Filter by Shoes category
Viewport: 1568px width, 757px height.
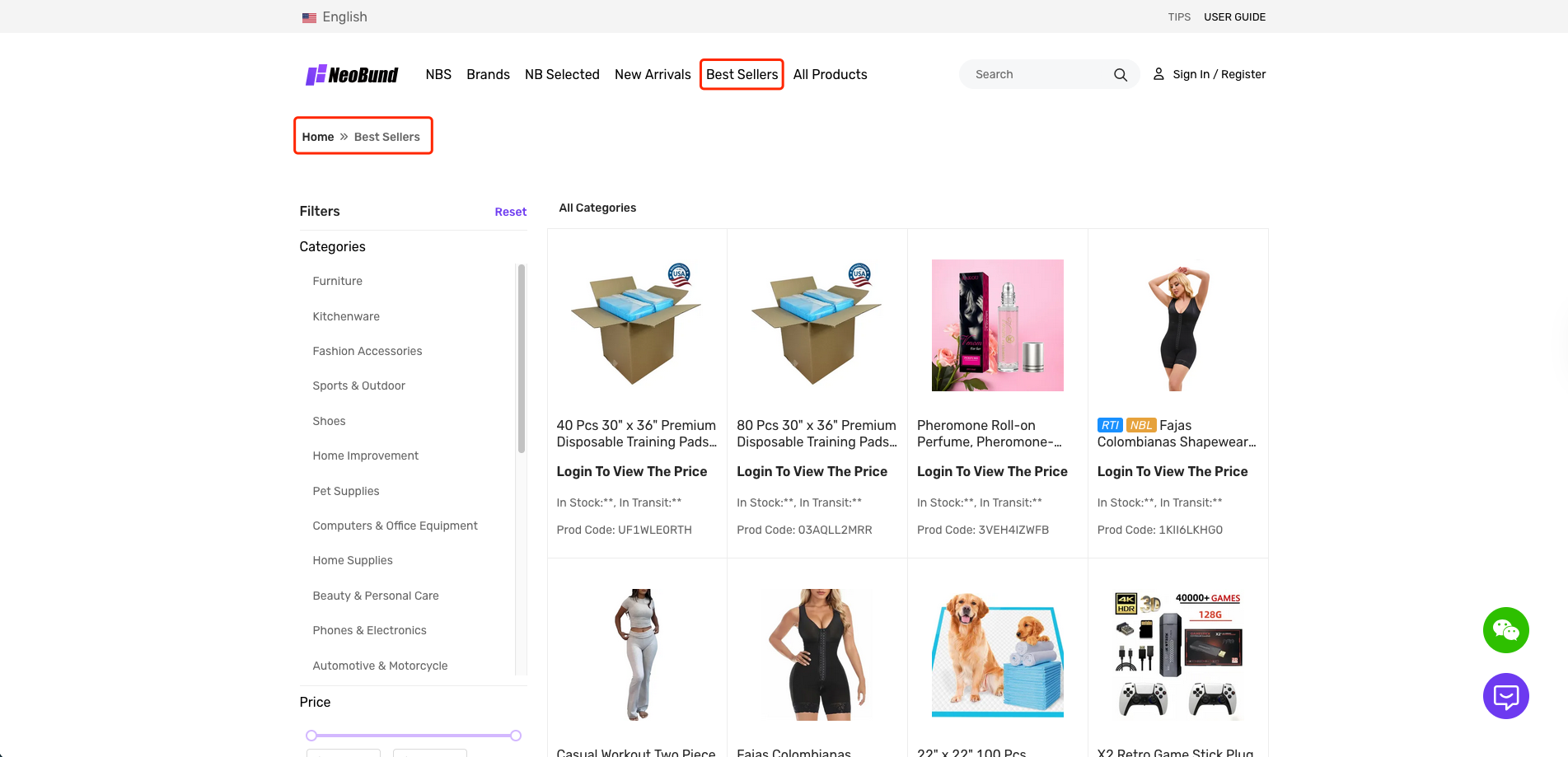329,421
